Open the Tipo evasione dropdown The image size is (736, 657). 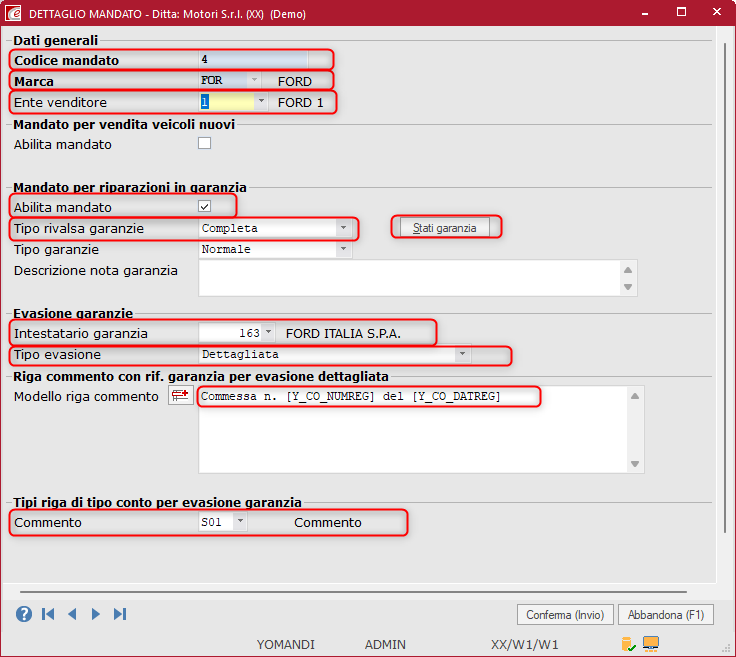point(462,355)
